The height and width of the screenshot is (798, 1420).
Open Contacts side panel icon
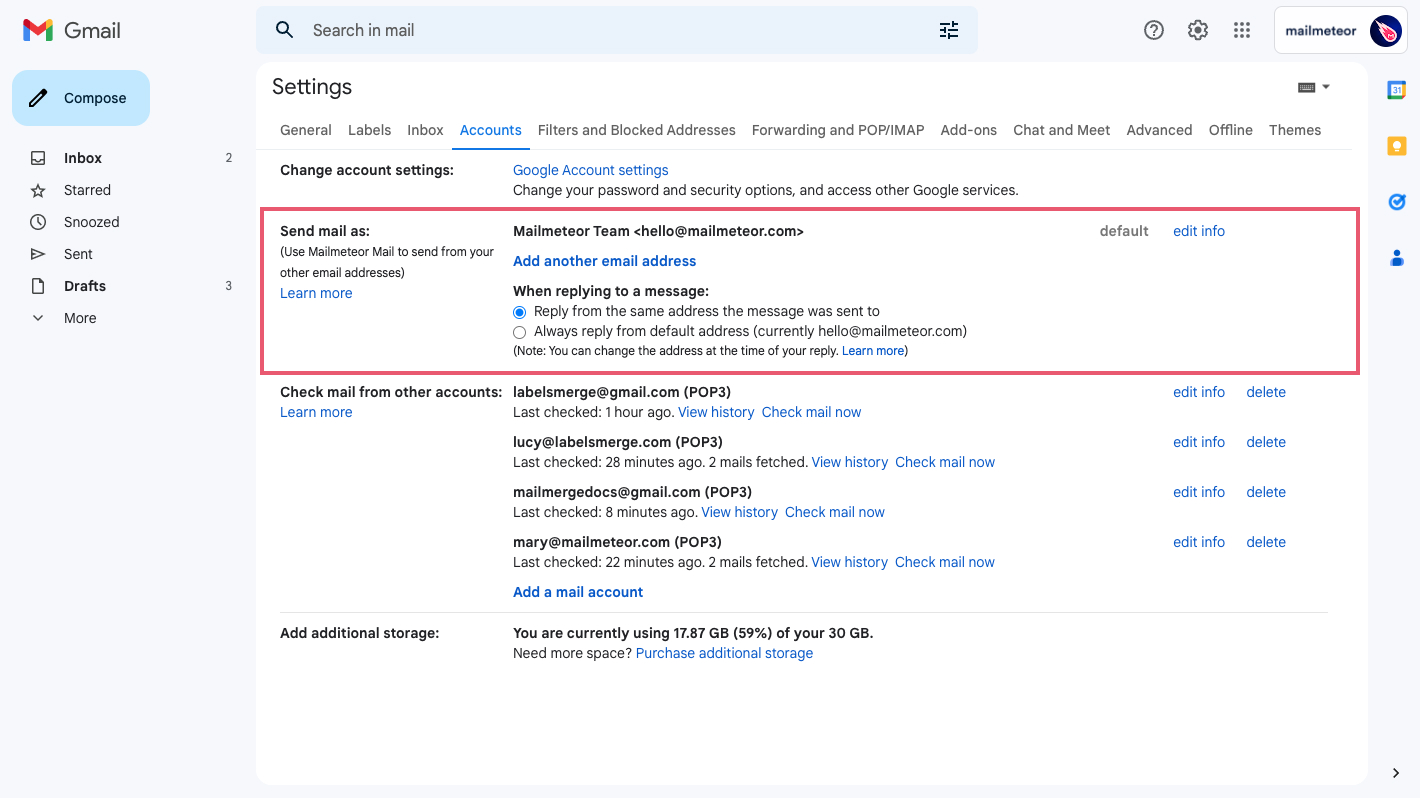click(1397, 258)
